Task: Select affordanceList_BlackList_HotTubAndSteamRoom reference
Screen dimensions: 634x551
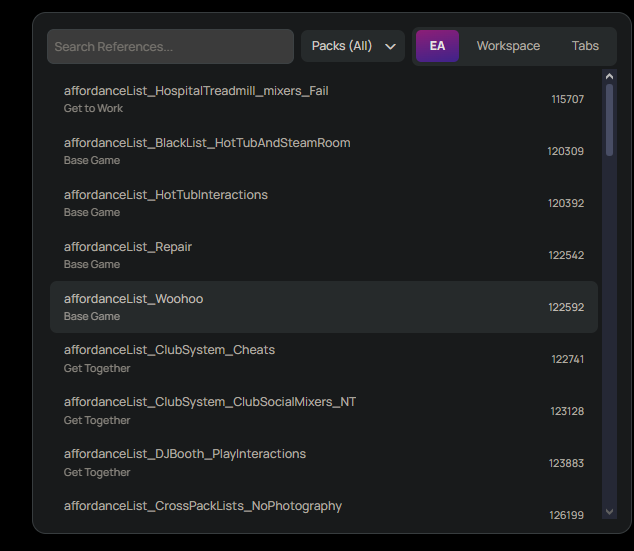Action: [207, 143]
